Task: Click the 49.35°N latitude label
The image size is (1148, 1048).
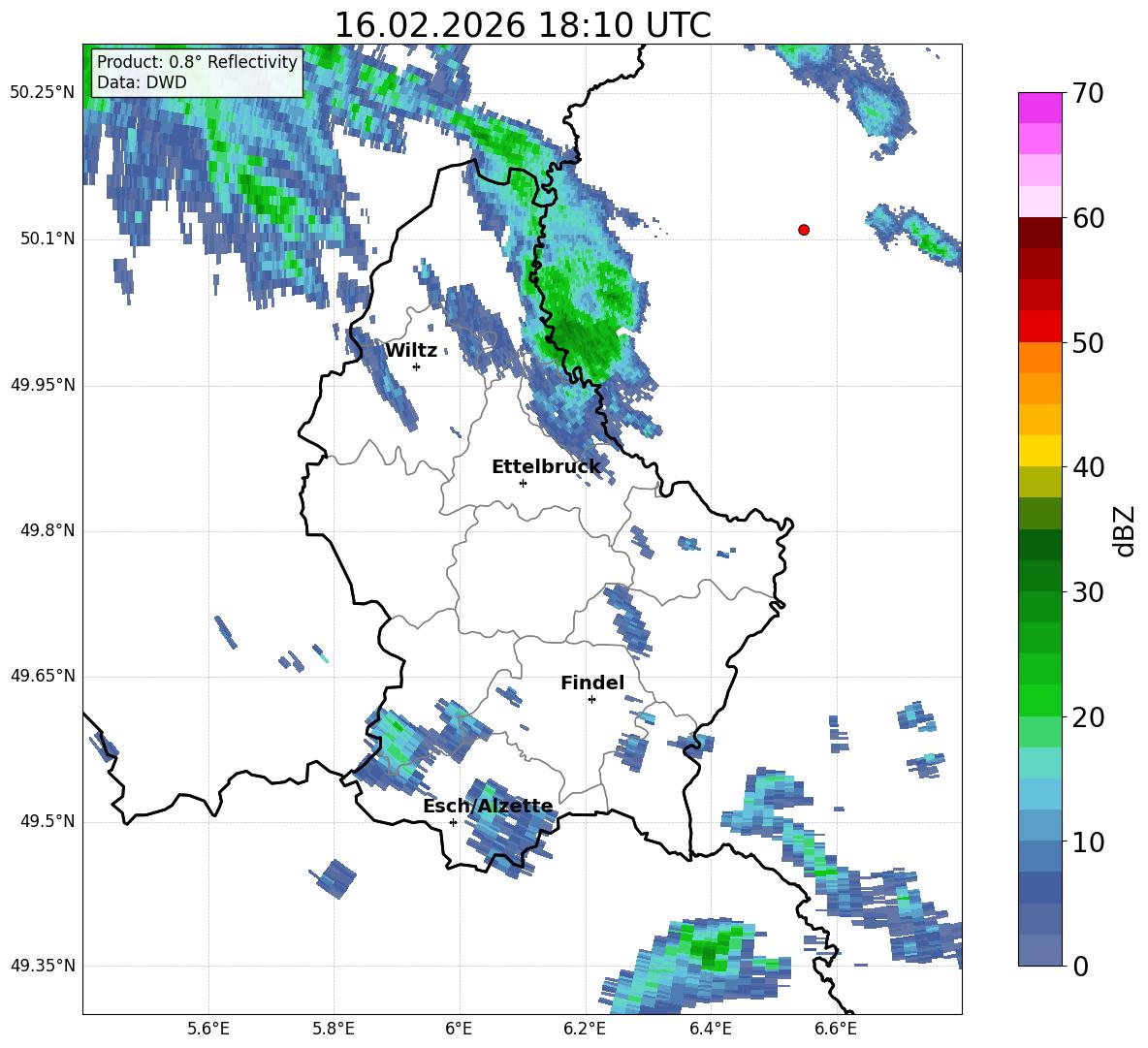Action: click(x=43, y=966)
